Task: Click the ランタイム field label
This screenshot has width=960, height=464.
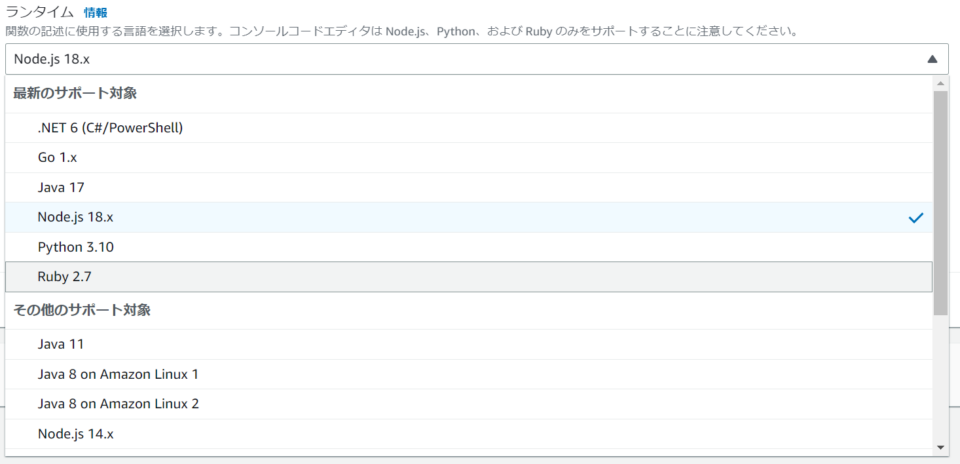Action: coord(39,13)
